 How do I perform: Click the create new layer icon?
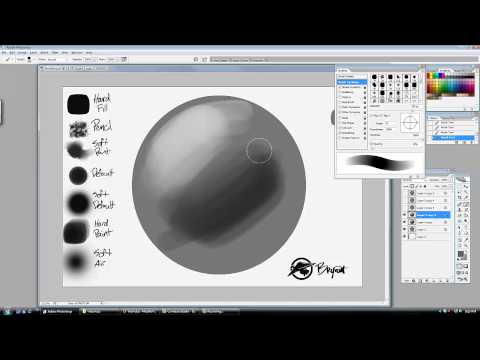(x=440, y=281)
